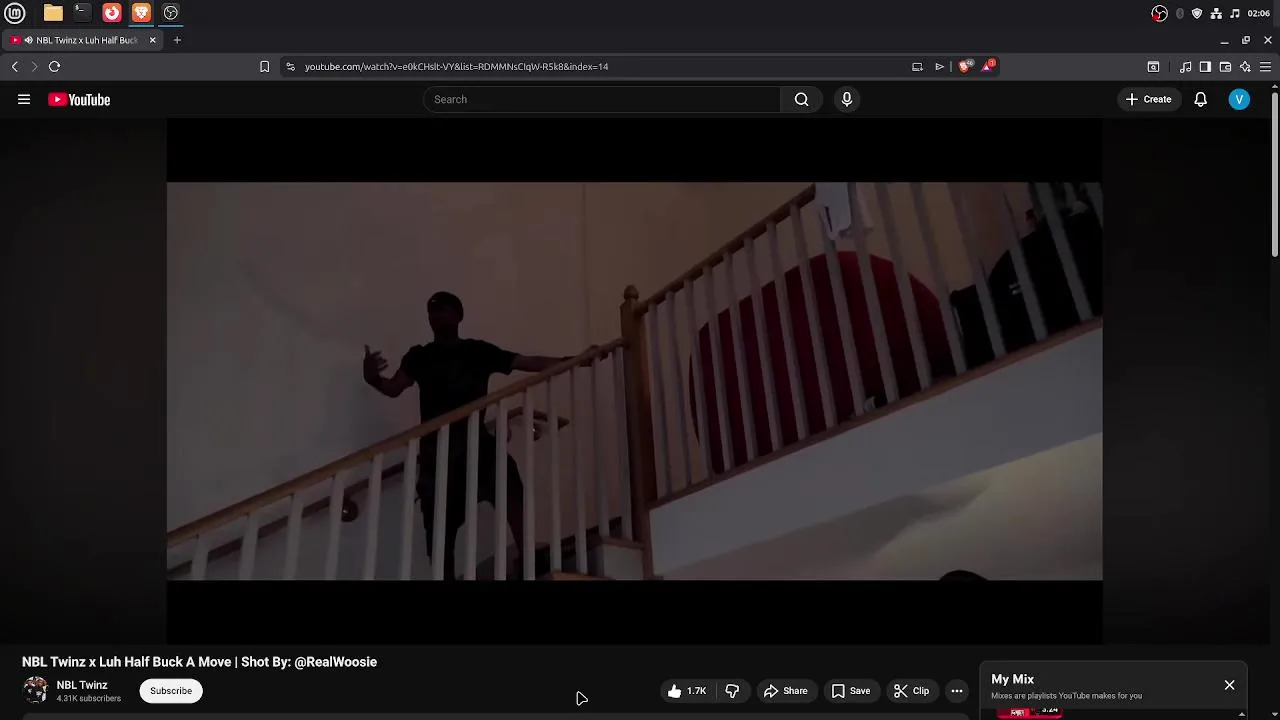This screenshot has width=1280, height=720.
Task: Like this video (1.7K)
Action: tap(688, 691)
